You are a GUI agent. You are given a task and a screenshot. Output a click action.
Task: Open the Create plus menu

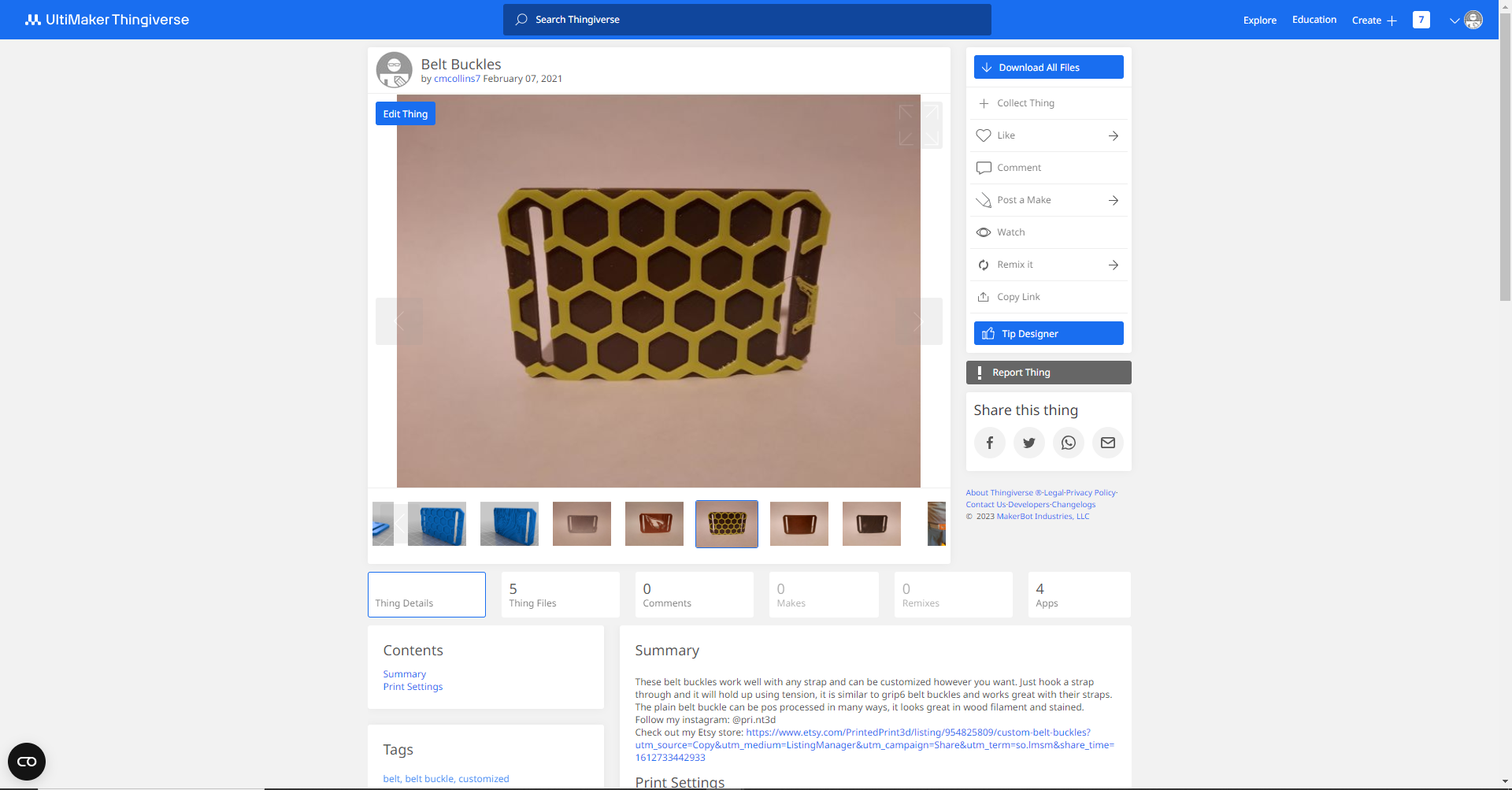click(1374, 20)
